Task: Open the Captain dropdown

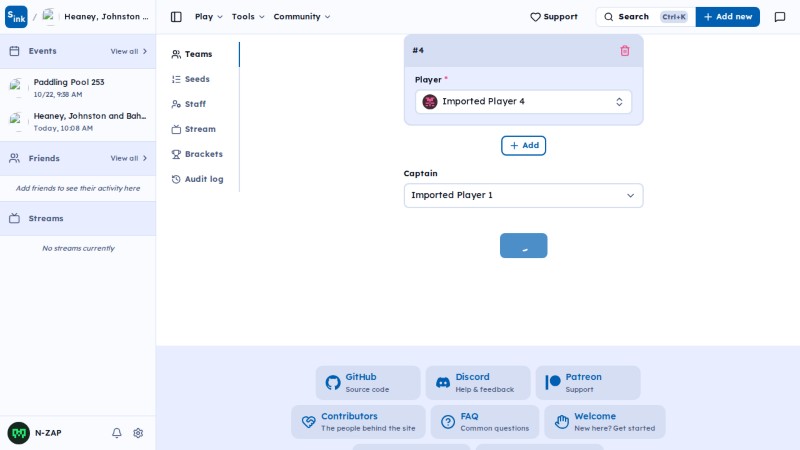Action: pos(523,195)
